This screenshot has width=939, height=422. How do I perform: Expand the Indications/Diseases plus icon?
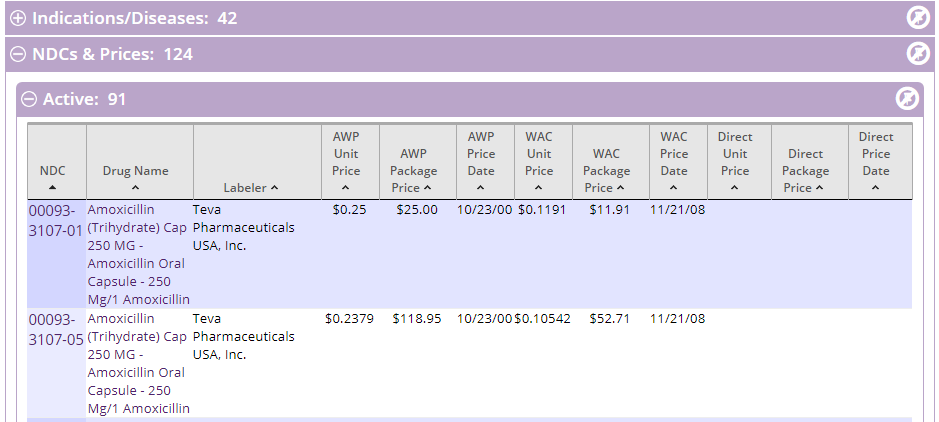pyautogui.click(x=19, y=19)
